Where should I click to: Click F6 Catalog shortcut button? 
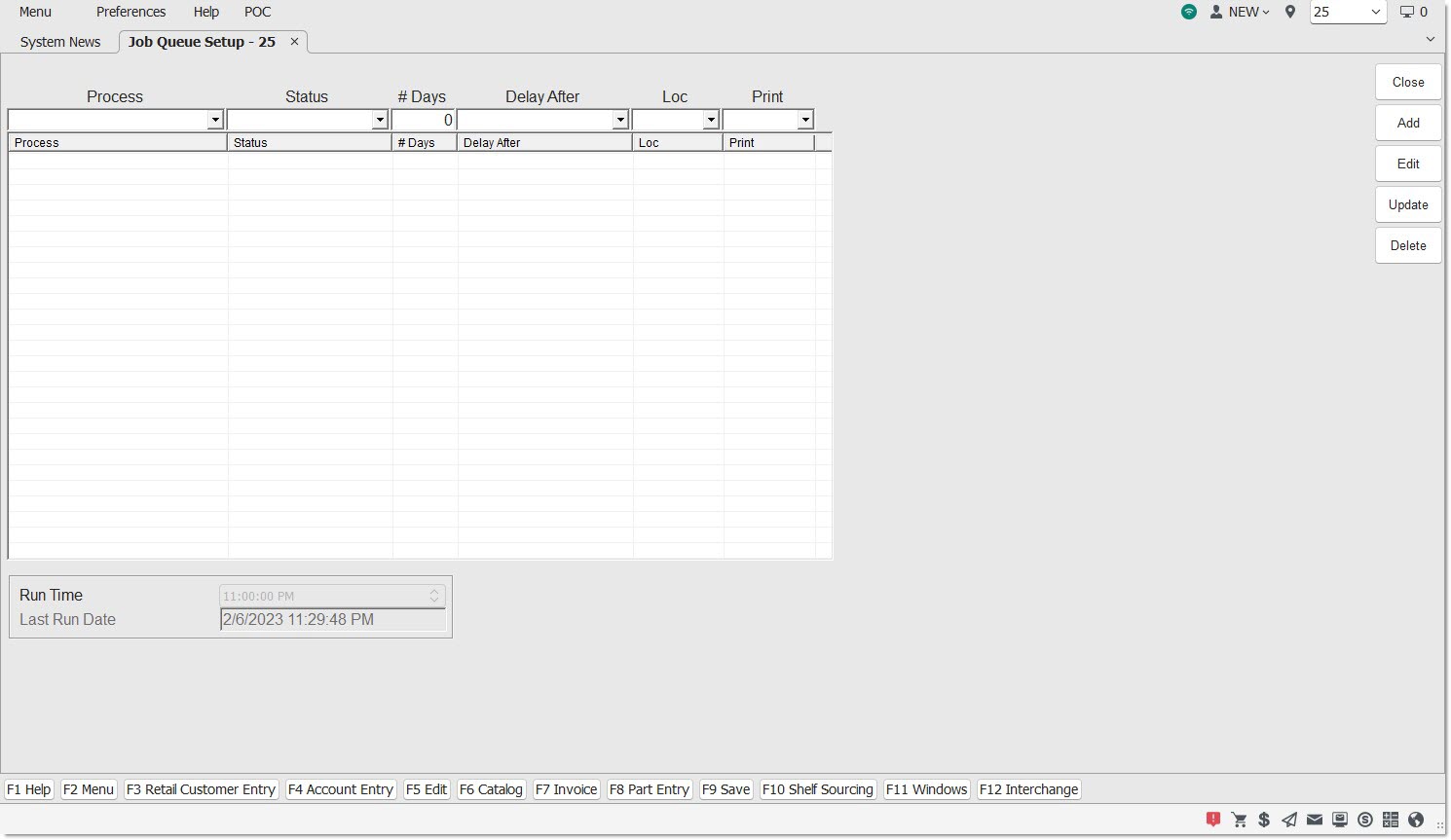point(491,789)
